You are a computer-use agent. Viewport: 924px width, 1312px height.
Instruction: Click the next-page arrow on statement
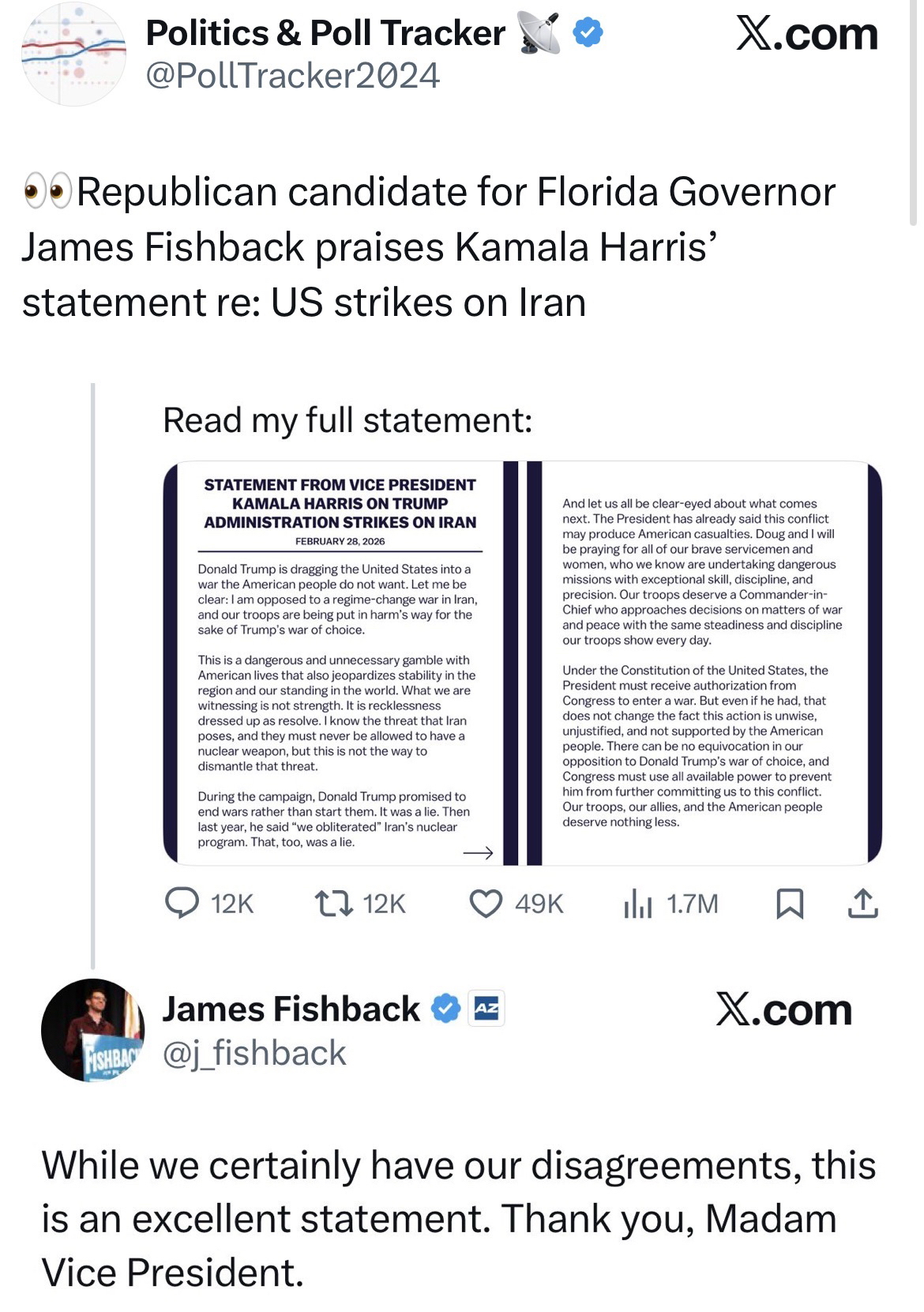point(478,853)
